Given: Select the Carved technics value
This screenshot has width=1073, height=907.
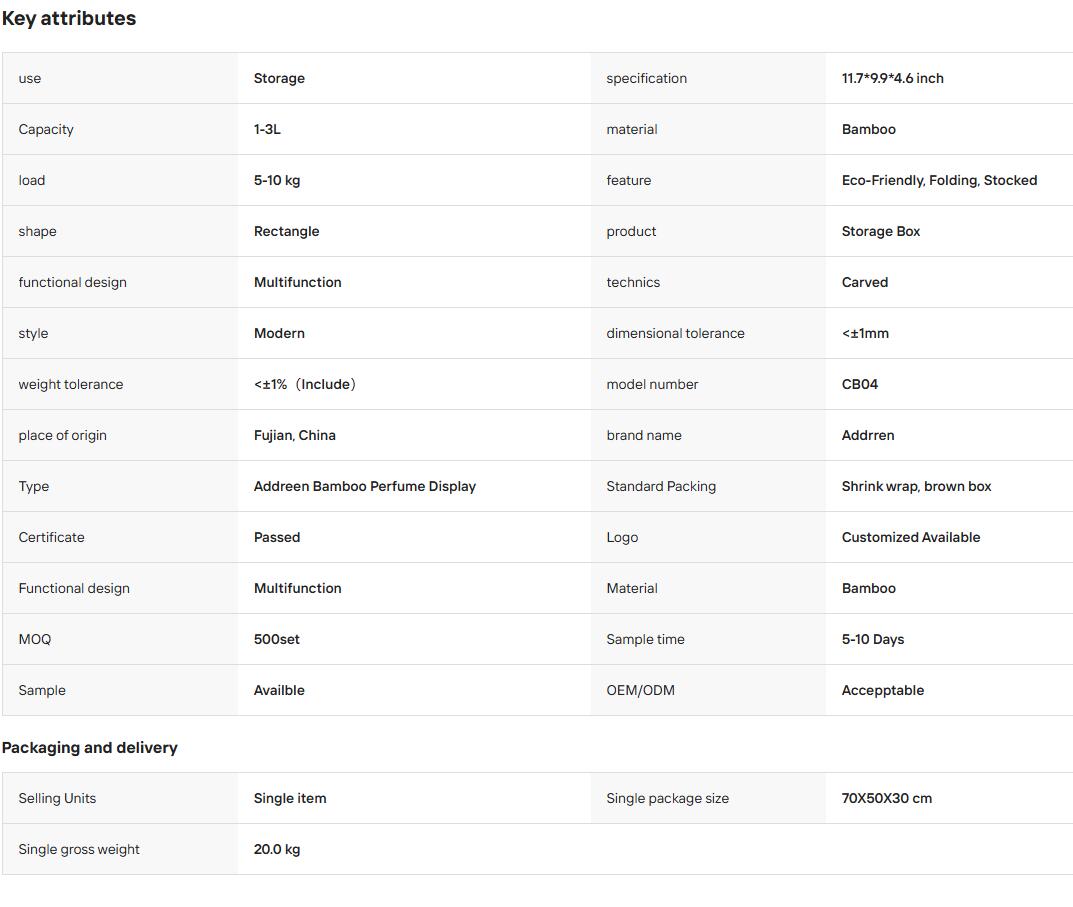Looking at the screenshot, I should point(864,282).
